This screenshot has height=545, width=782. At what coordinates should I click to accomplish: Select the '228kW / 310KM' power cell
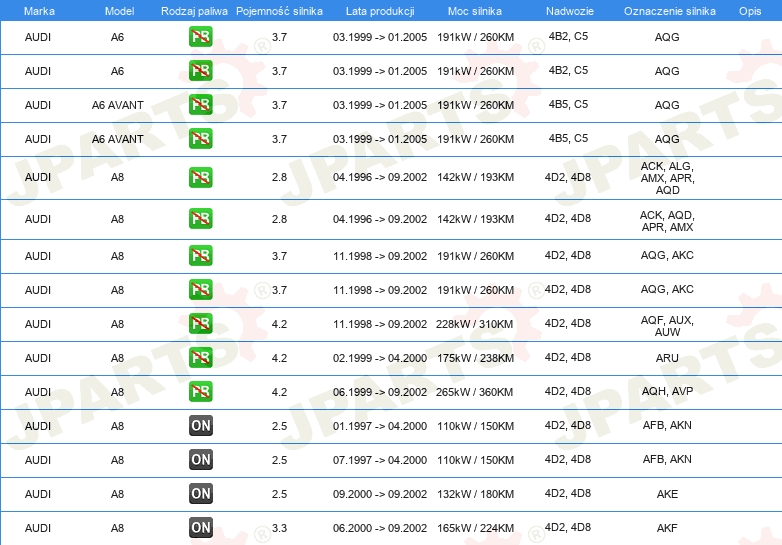(474, 324)
